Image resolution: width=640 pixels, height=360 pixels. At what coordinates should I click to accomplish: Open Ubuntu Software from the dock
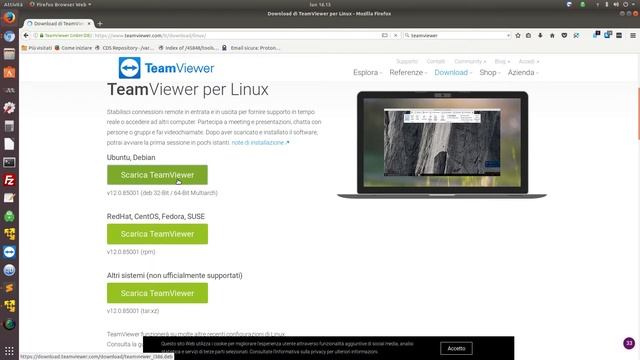[9, 72]
